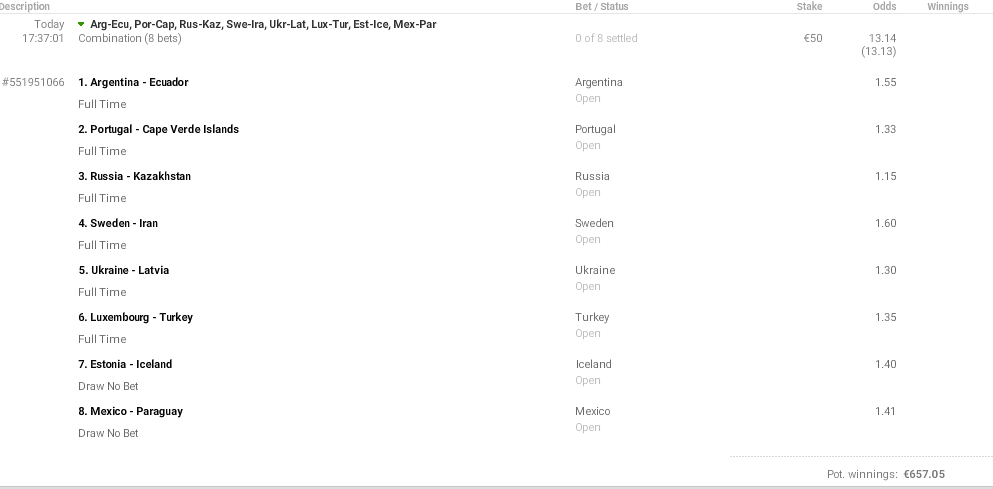Click the Description column header
993x489 pixels.
(24, 6)
